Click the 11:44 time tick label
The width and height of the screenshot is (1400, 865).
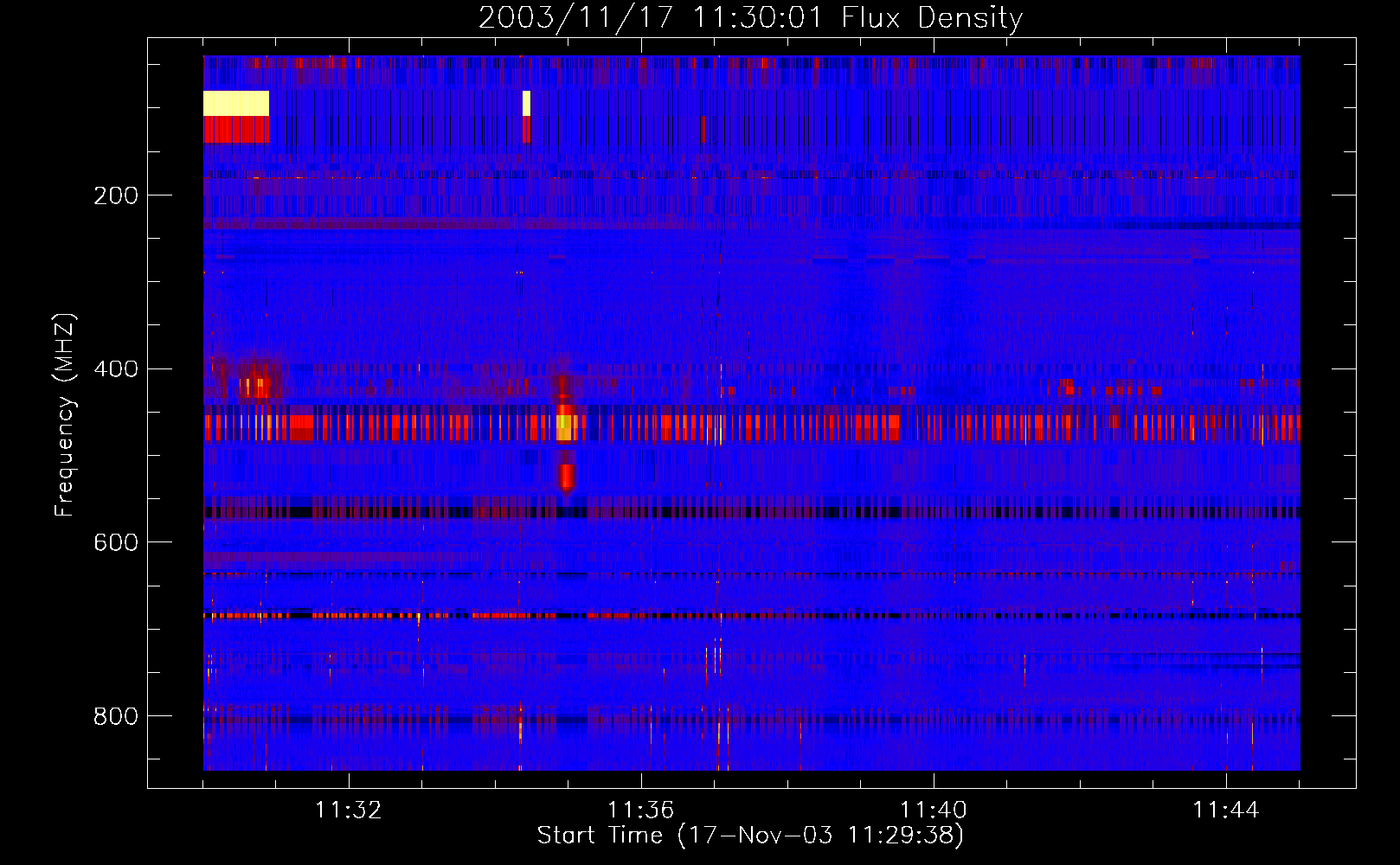coord(1225,810)
